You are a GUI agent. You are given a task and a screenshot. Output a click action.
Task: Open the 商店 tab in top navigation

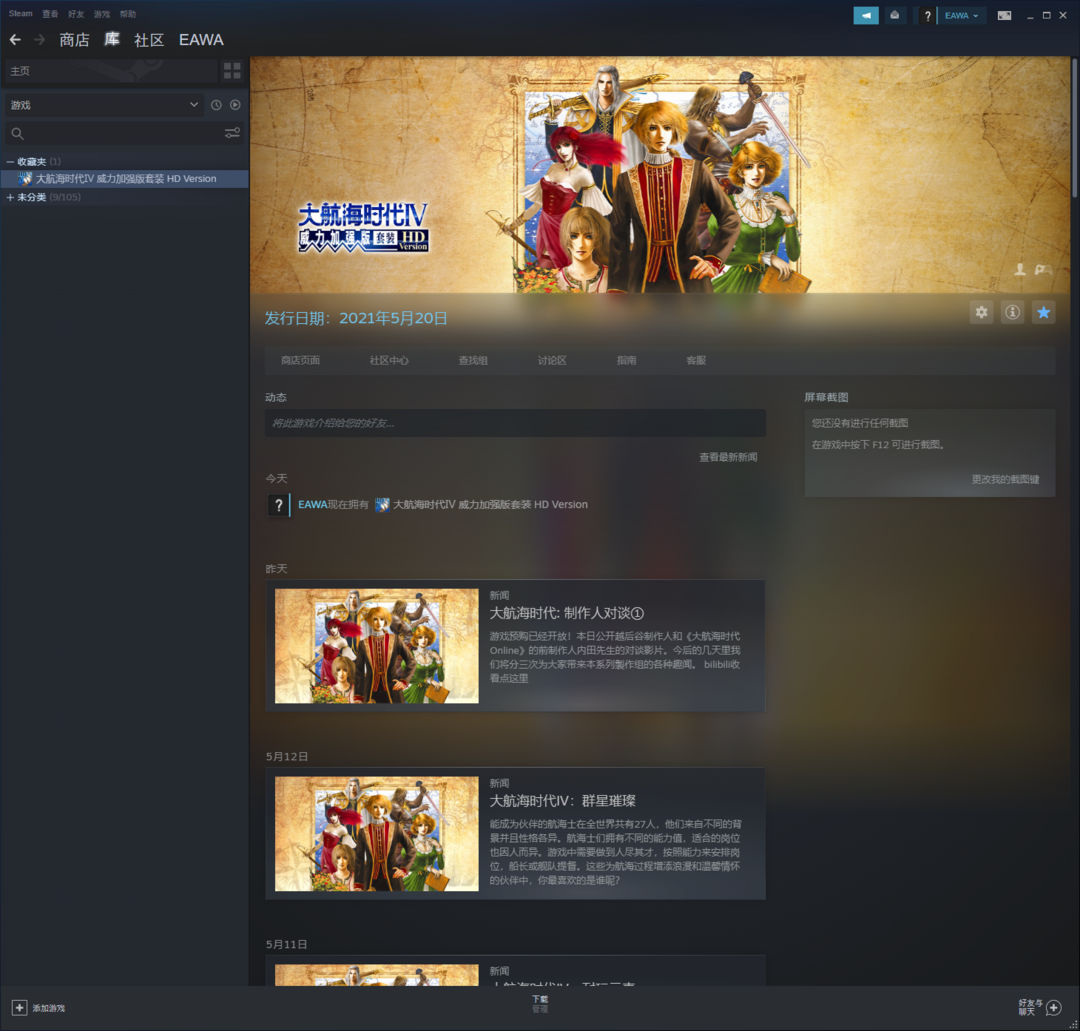[74, 40]
